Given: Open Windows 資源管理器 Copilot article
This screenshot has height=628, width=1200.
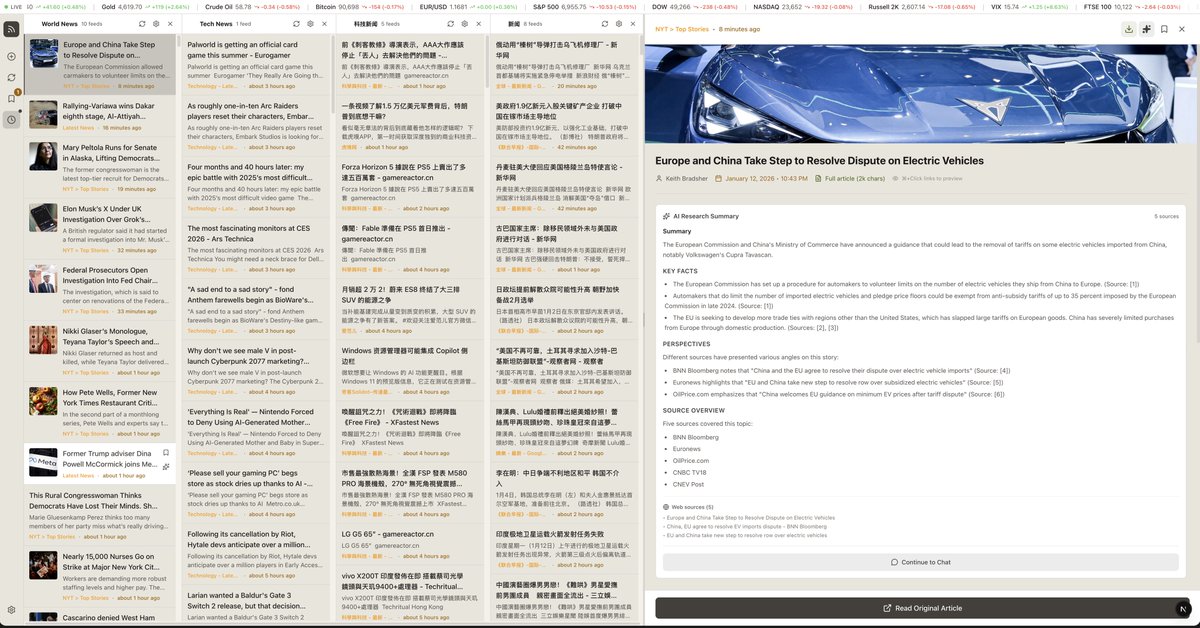Looking at the screenshot, I should tap(411, 371).
